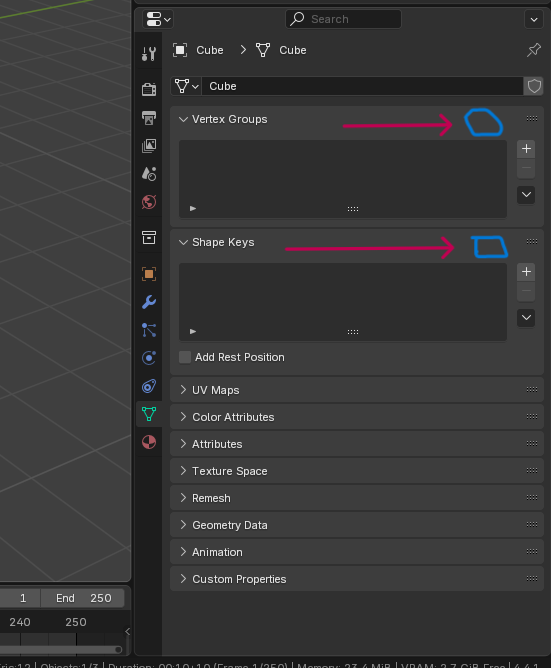
Task: Open the Tool properties tab
Action: click(x=149, y=54)
